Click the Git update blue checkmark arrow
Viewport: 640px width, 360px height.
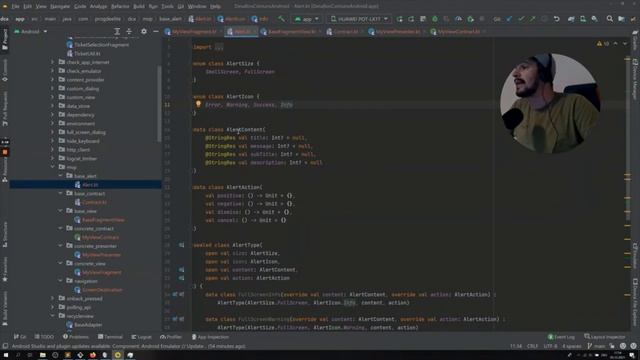click(x=509, y=19)
